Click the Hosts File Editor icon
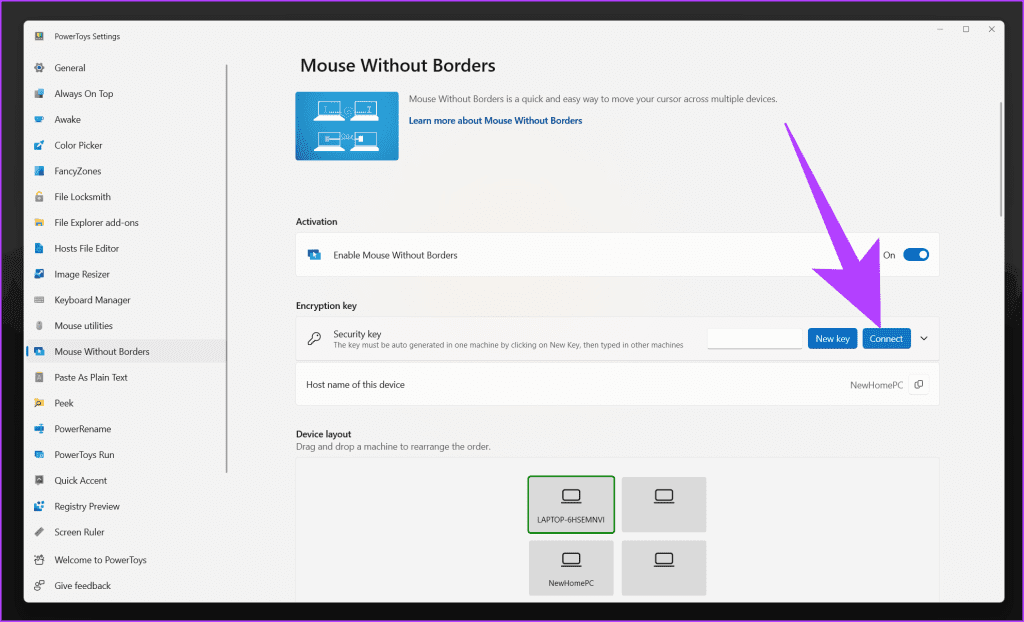 39,248
